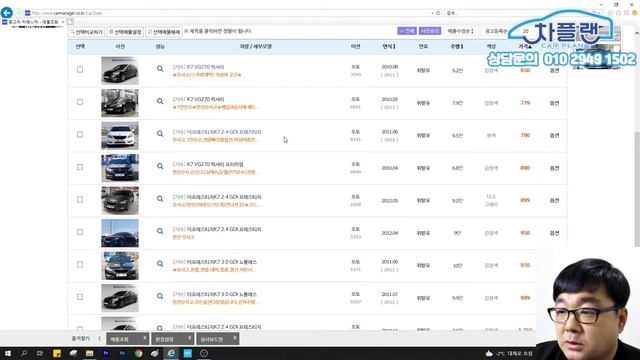Click the 선택매물설정 button
640x360 pixels.
[x=126, y=32]
